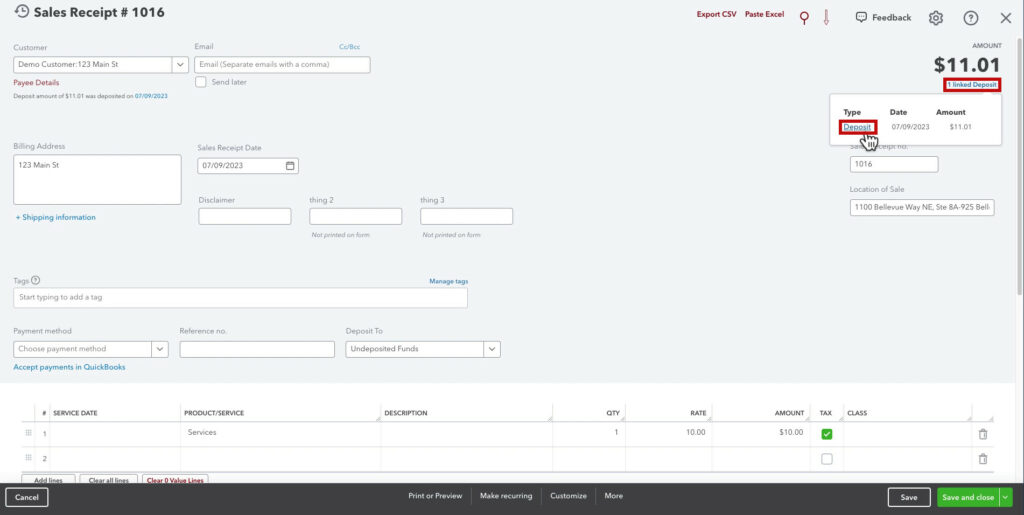Click the thing 3 input field
The image size is (1024, 515).
pyautogui.click(x=466, y=217)
